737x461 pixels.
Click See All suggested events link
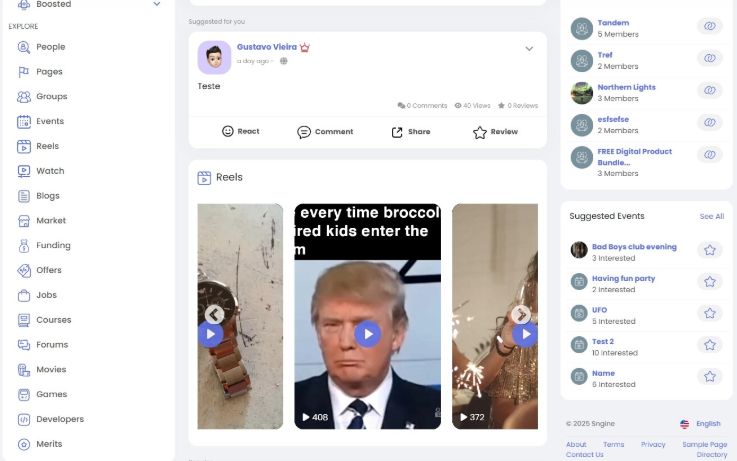(712, 217)
